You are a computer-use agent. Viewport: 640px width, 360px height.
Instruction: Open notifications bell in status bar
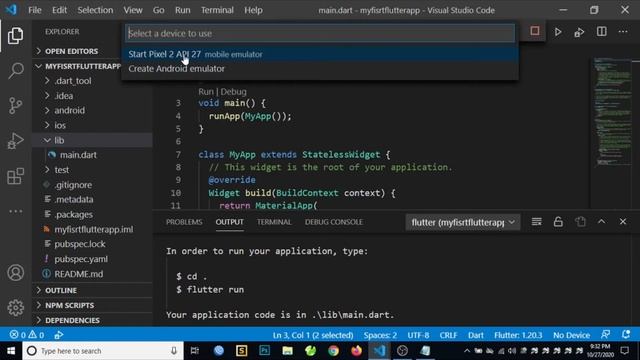coord(626,335)
